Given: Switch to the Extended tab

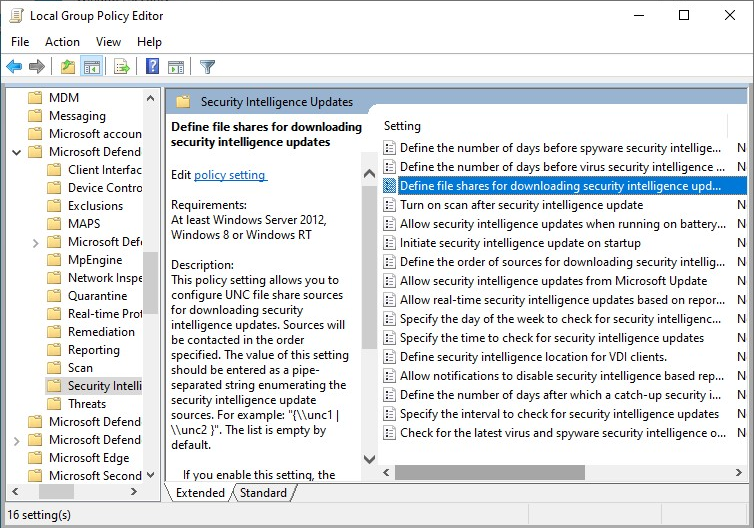Looking at the screenshot, I should [x=200, y=493].
